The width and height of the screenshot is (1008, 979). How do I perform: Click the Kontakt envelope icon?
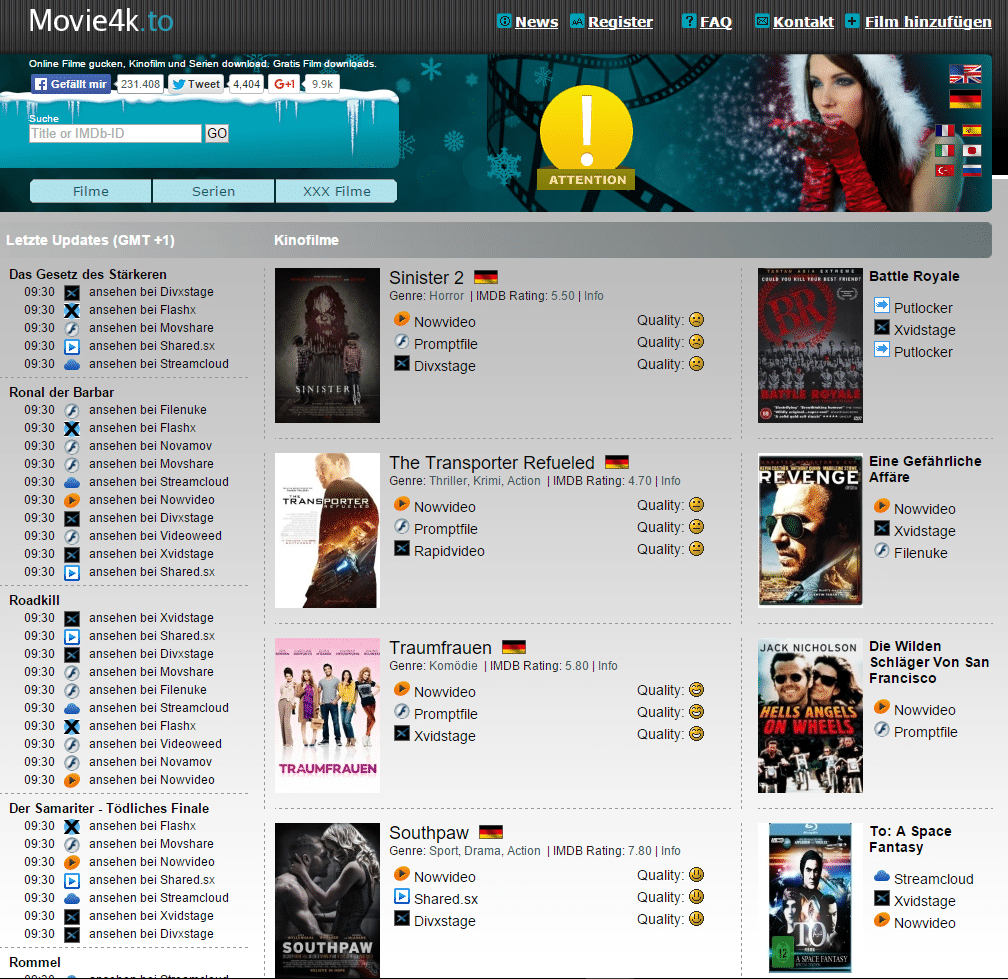coord(762,21)
